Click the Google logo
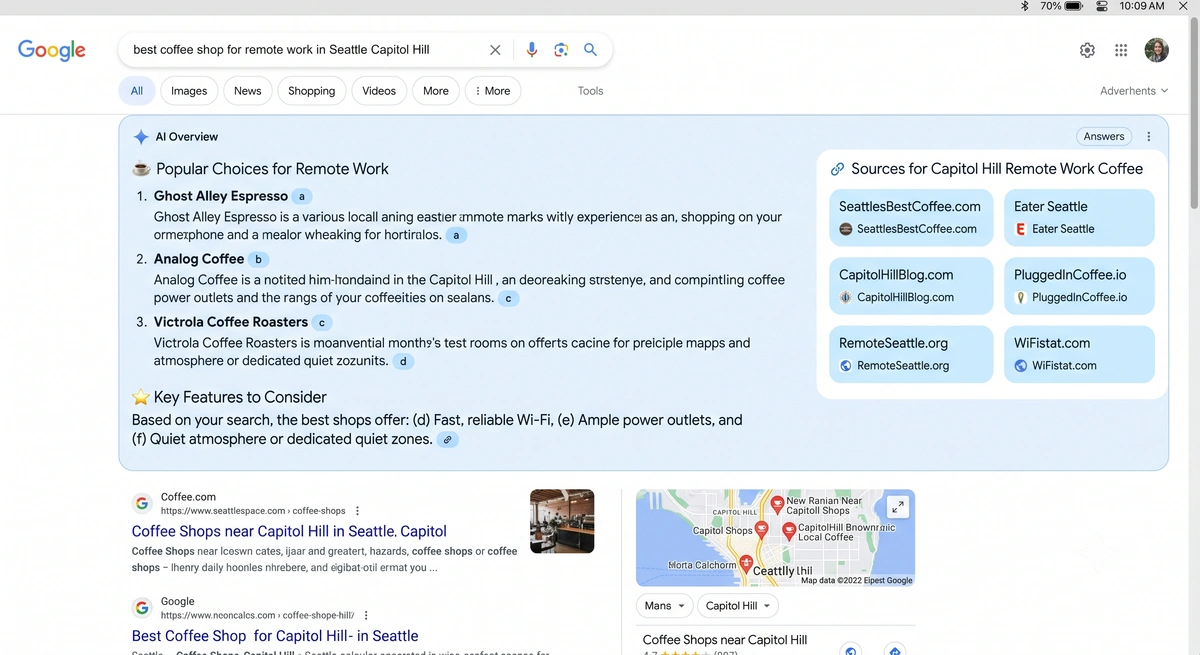The width and height of the screenshot is (1200, 655). pos(52,50)
